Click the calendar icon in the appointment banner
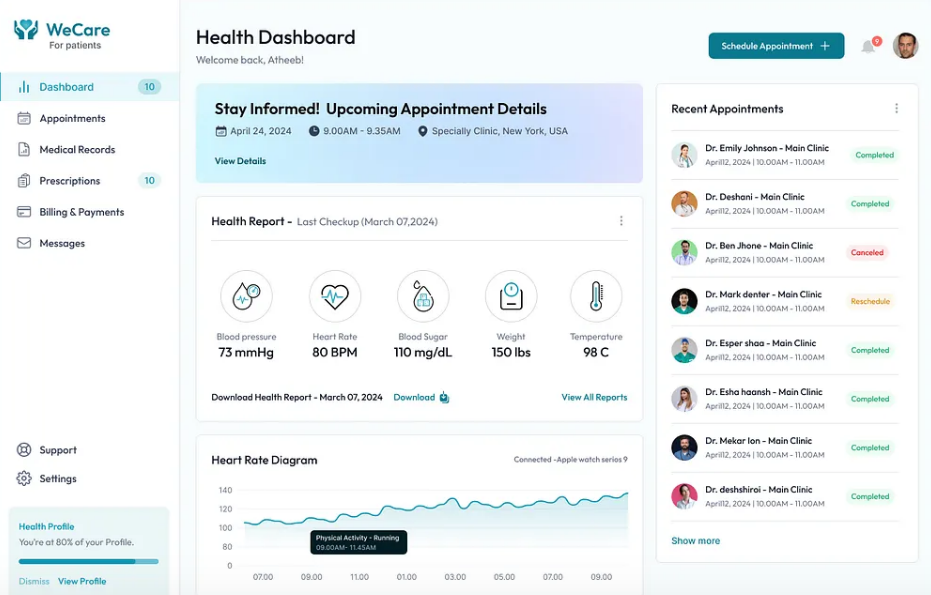Image resolution: width=931 pixels, height=595 pixels. tap(220, 131)
